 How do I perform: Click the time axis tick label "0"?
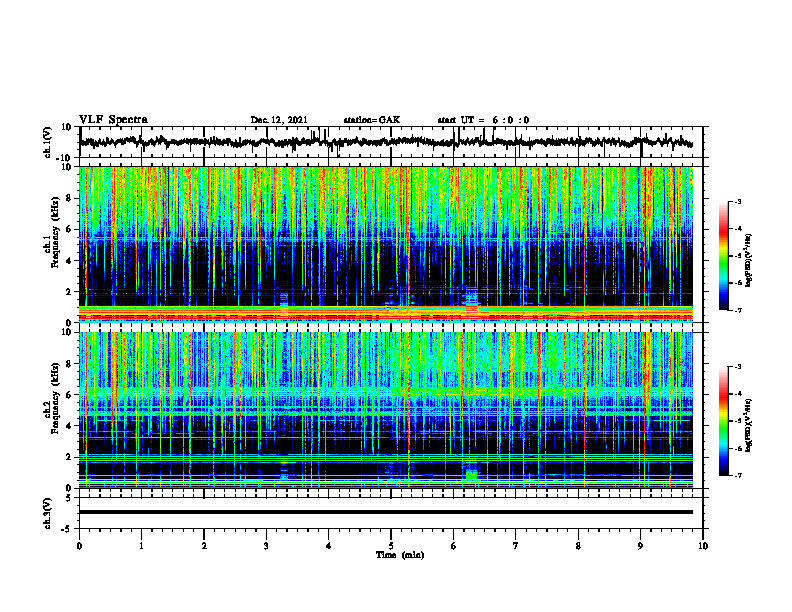click(79, 546)
